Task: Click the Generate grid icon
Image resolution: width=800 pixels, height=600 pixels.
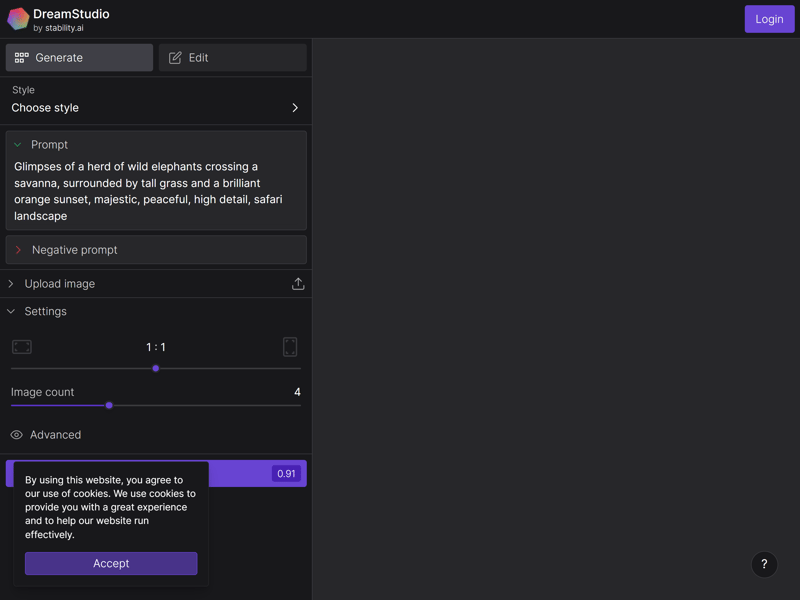Action: [21, 58]
